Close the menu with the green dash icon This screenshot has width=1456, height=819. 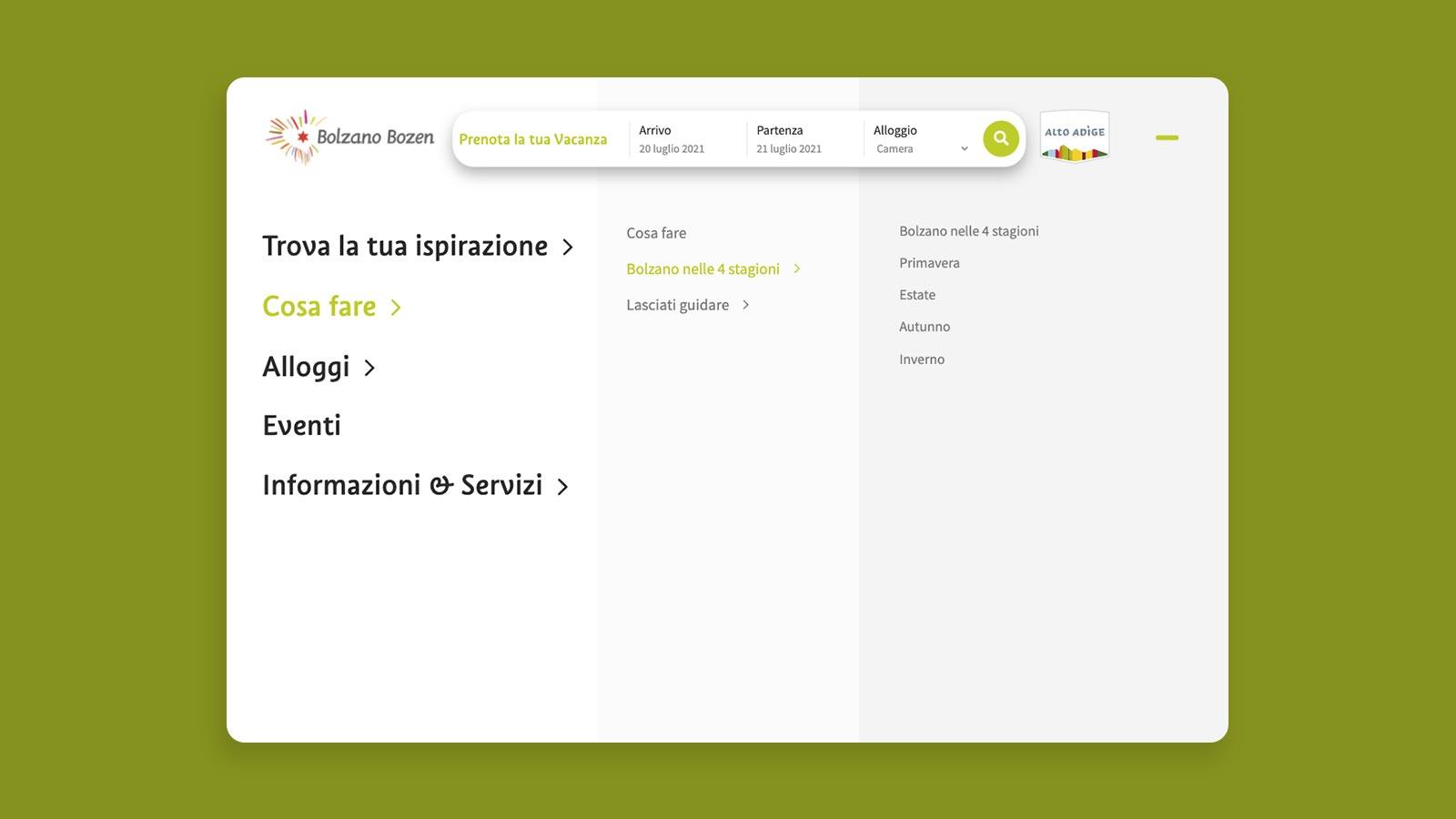(1167, 137)
